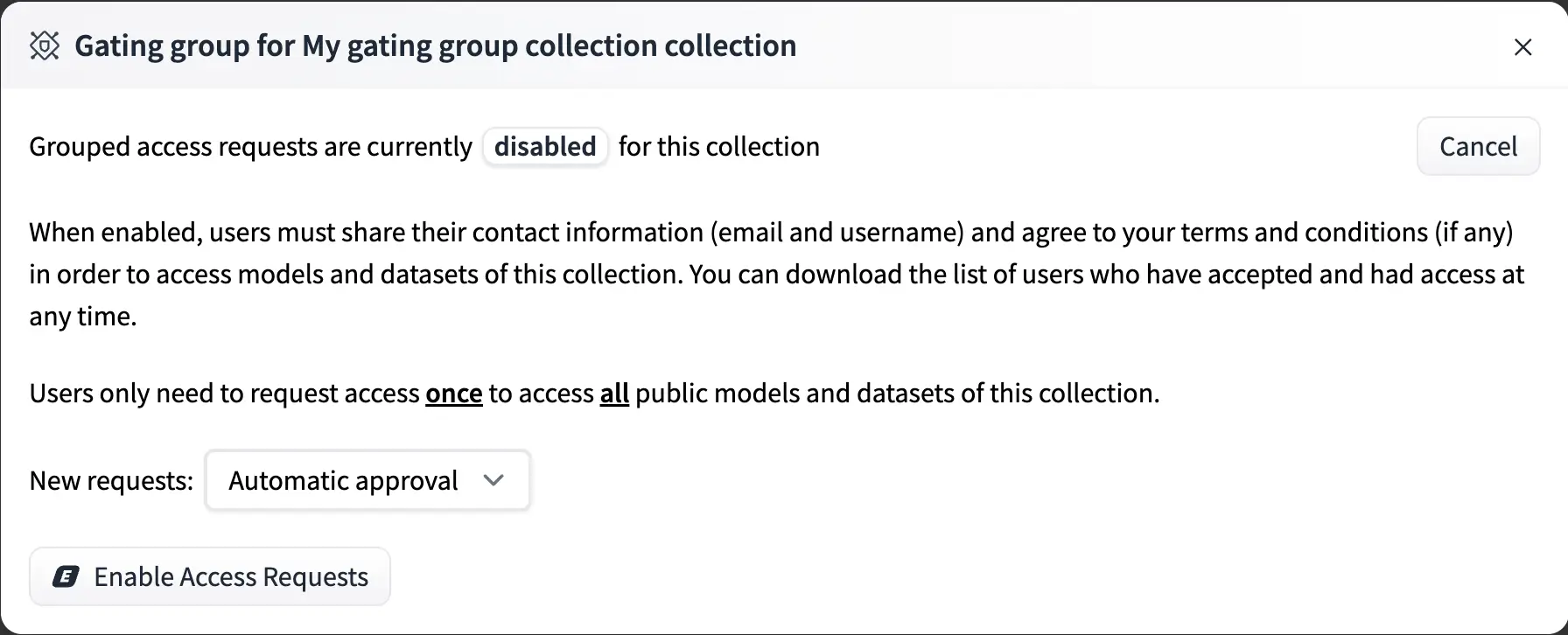Click the underlined word "all"
1568x635 pixels.
[x=614, y=394]
